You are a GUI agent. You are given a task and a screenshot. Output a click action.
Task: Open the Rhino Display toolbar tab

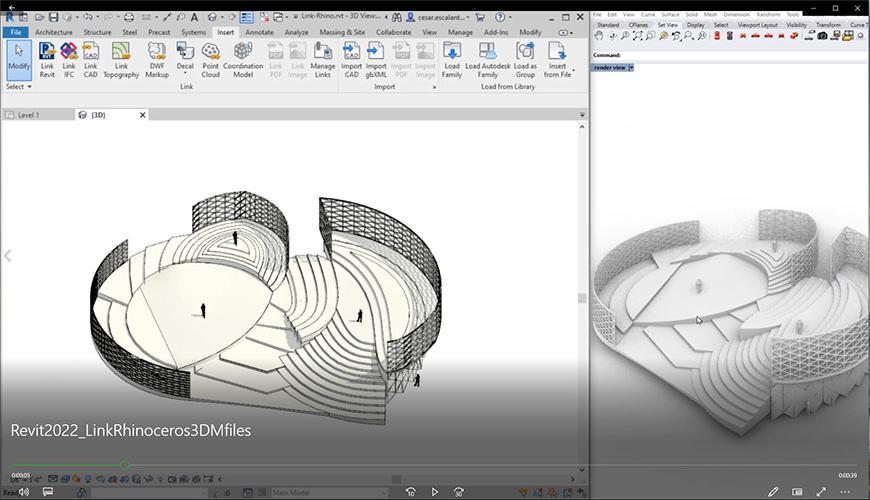695,25
